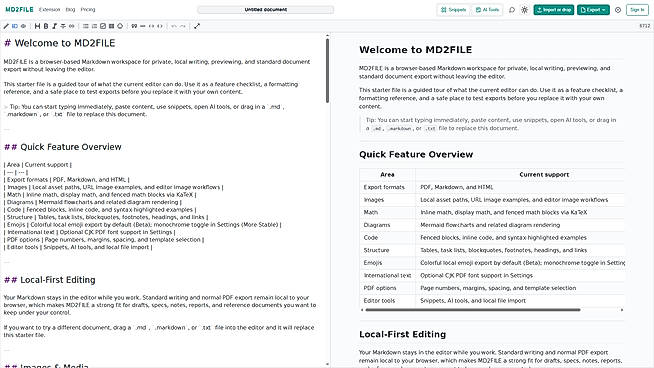Insert a heading with the H tool

[x=37, y=26]
